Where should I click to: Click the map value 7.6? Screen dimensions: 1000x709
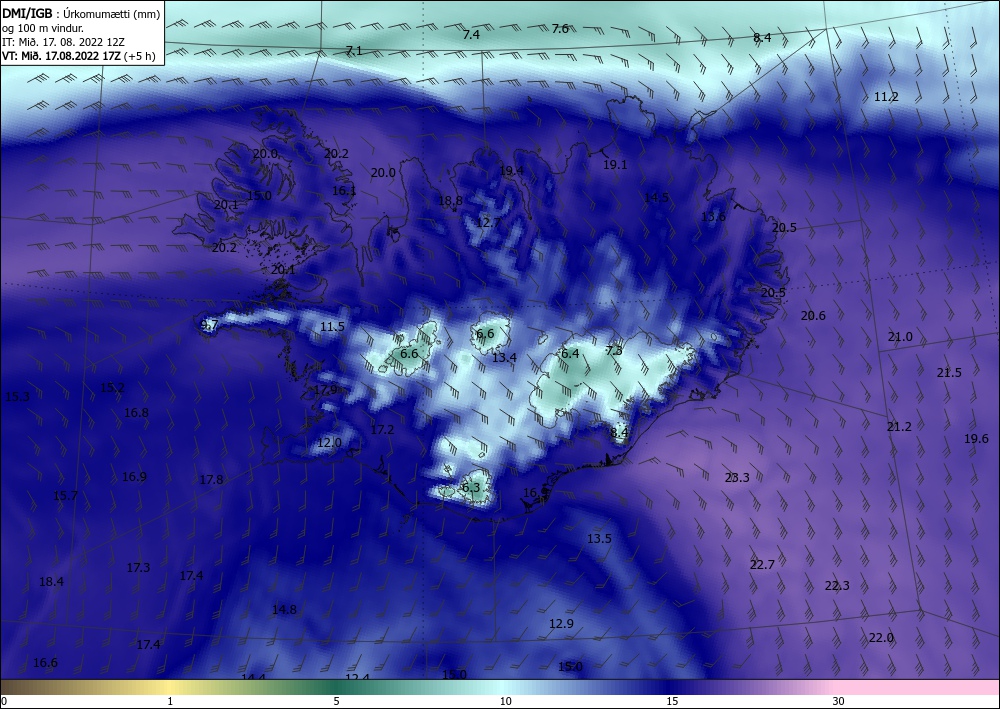click(x=560, y=29)
